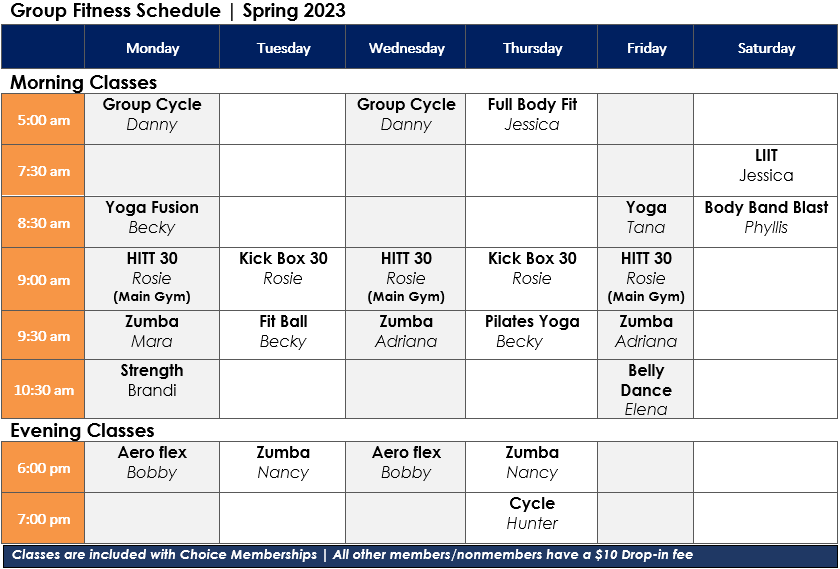Screen dimensions: 840x569
Task: Click Wednesday's HITT 30 class cell
Action: tap(406, 279)
